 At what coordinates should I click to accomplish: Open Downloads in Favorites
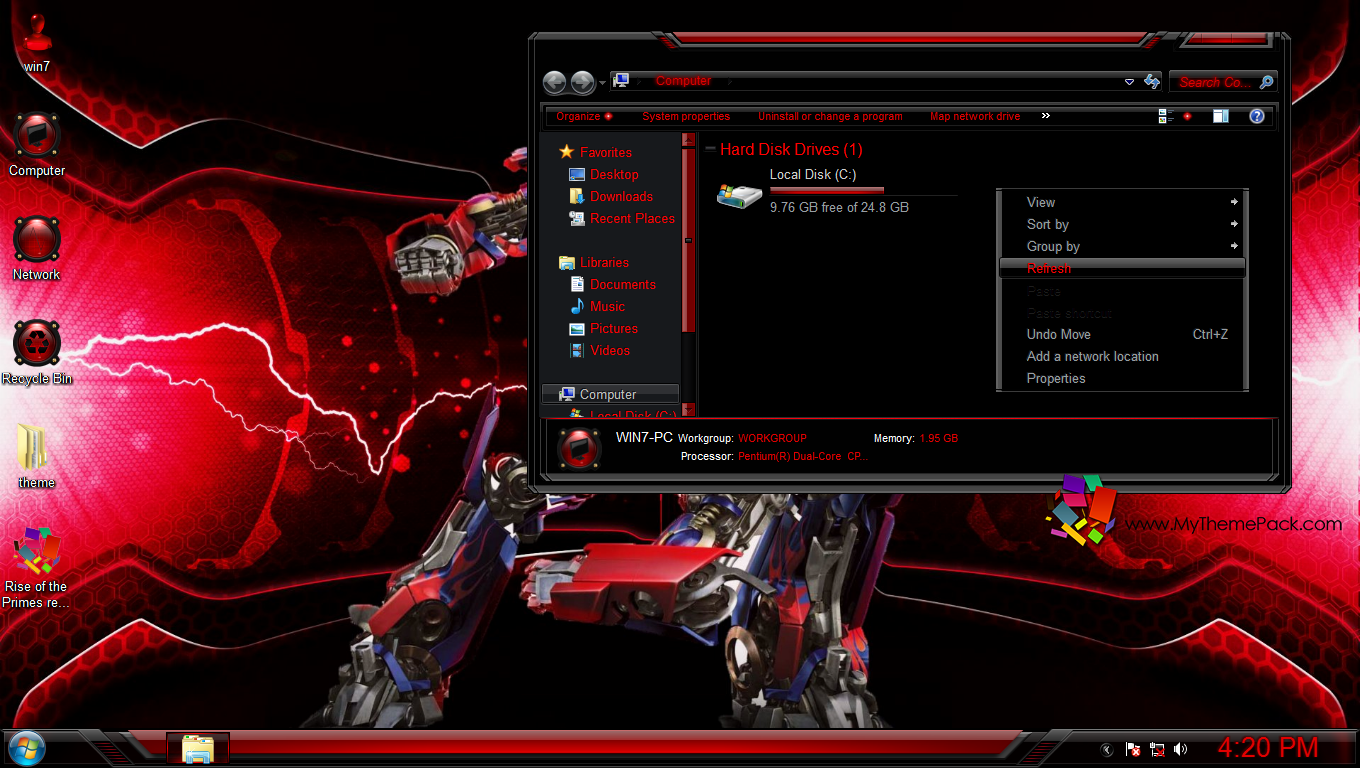coord(611,196)
